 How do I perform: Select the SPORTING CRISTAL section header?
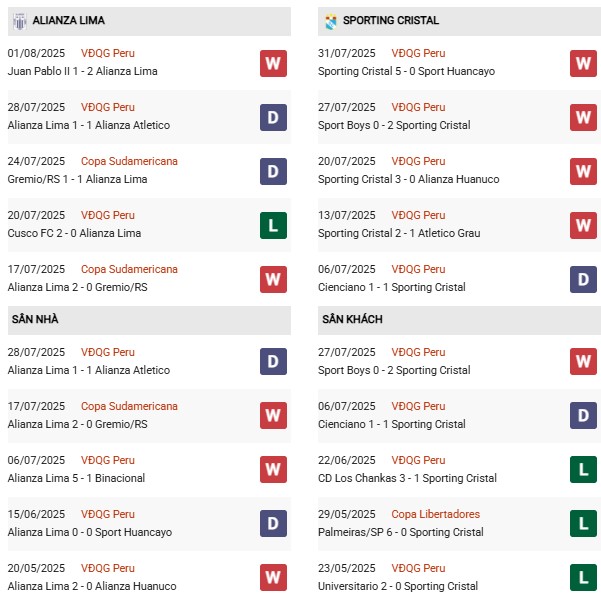(390, 20)
